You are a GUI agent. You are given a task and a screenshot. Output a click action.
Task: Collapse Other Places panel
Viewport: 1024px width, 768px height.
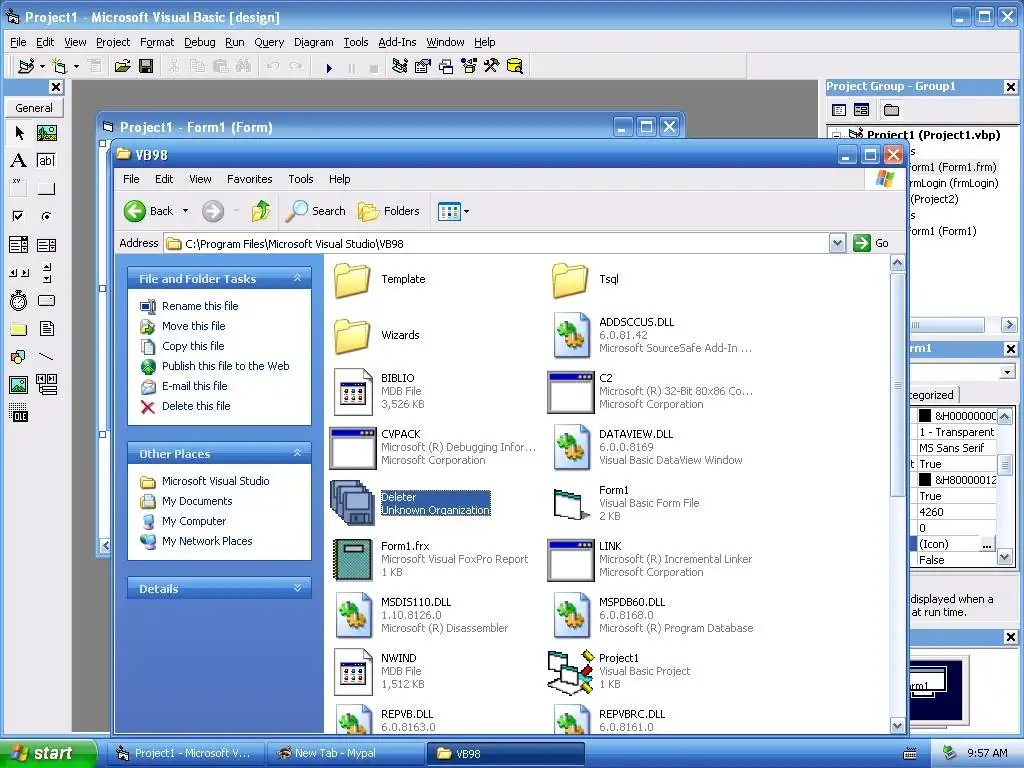coord(297,453)
